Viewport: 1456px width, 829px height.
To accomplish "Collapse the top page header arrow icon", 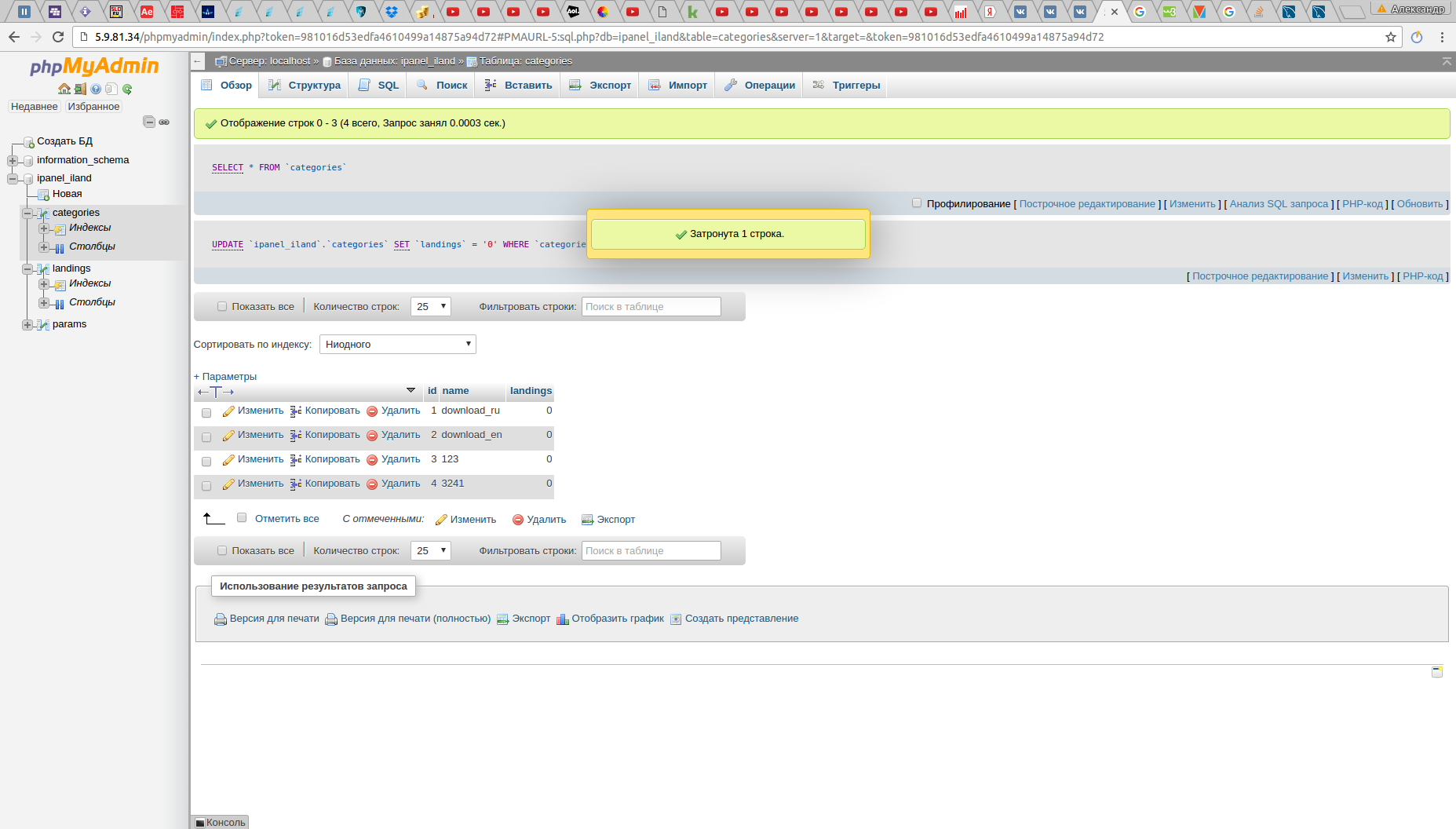I will click(x=1447, y=61).
